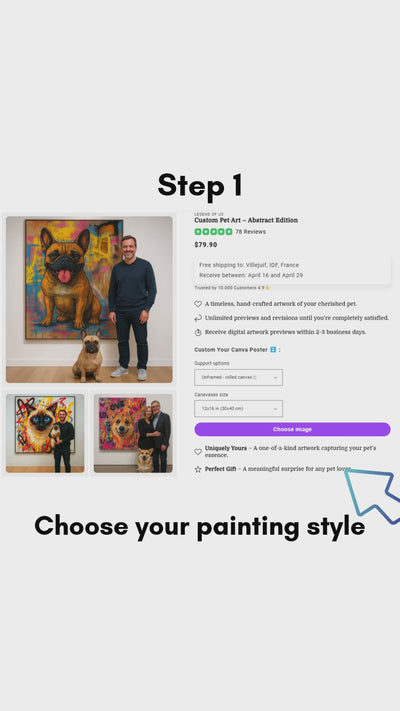Select the Siamese cat painting thumbnail
400x711 pixels.
(45, 433)
